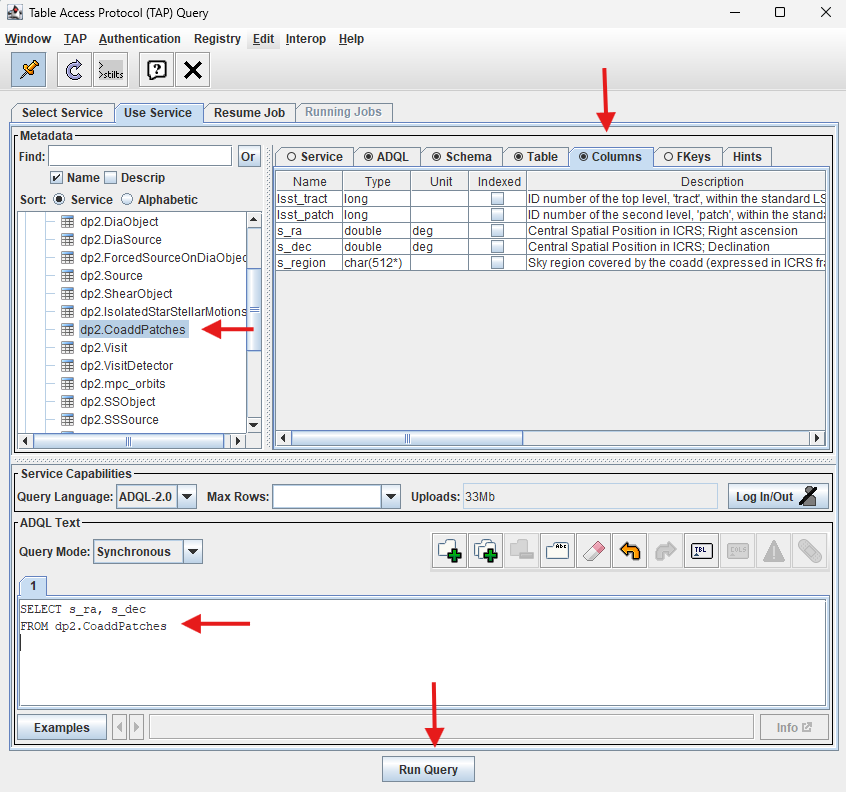Screen dimensions: 846x792
Task: Open the Interop menu
Action: [x=305, y=39]
